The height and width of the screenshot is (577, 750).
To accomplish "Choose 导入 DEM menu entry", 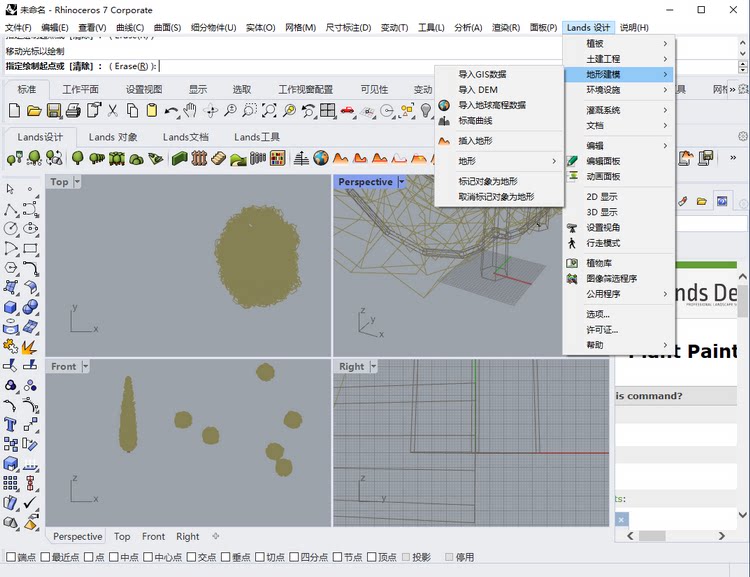I will click(499, 89).
